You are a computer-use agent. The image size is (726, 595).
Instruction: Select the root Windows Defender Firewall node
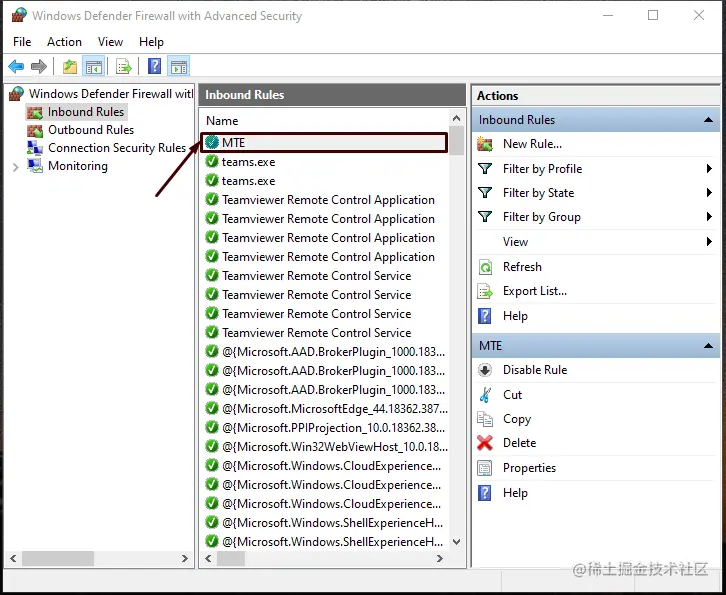tap(111, 94)
